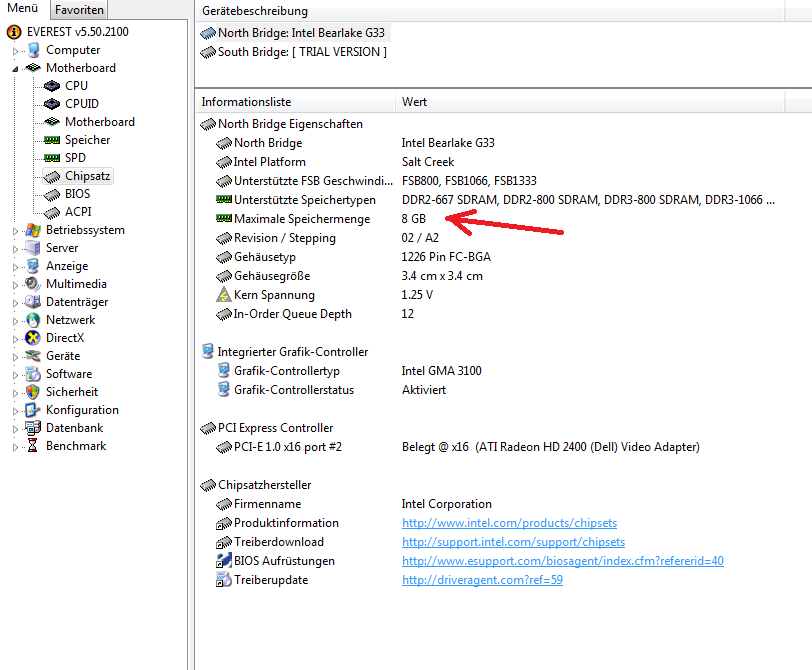
Task: Select the Maximale Speichermenge row label
Action: click(302, 219)
